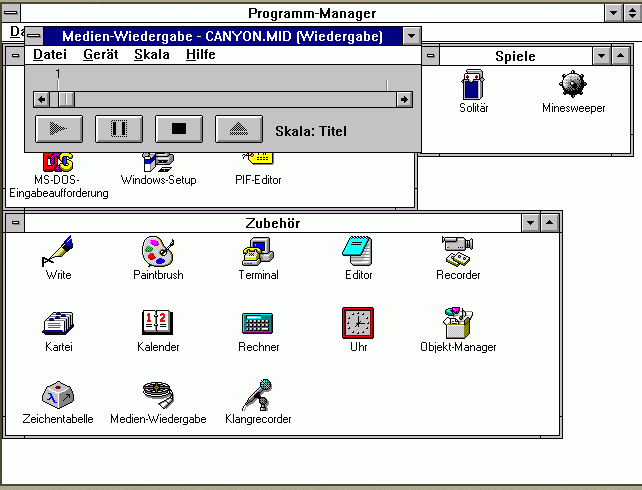The width and height of the screenshot is (642, 490).
Task: Open the Skala menu
Action: (x=151, y=54)
